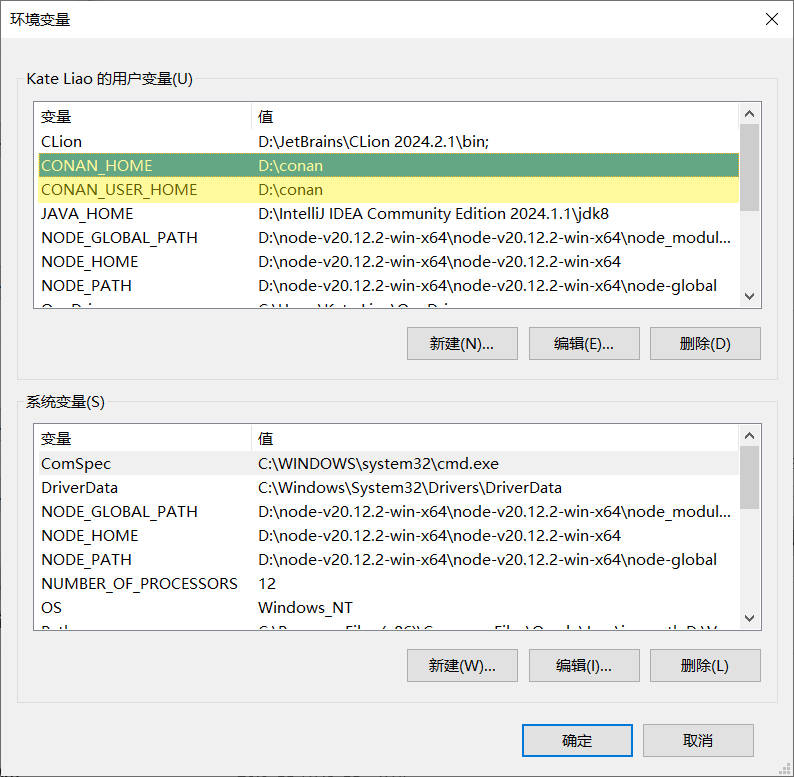Click 新建(W)... button for system variables

pyautogui.click(x=462, y=665)
